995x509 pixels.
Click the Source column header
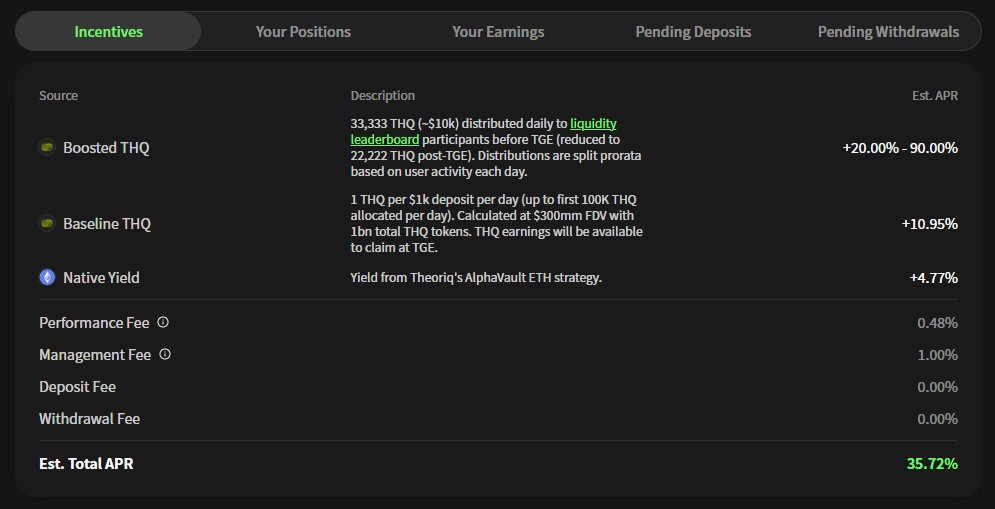tap(58, 96)
